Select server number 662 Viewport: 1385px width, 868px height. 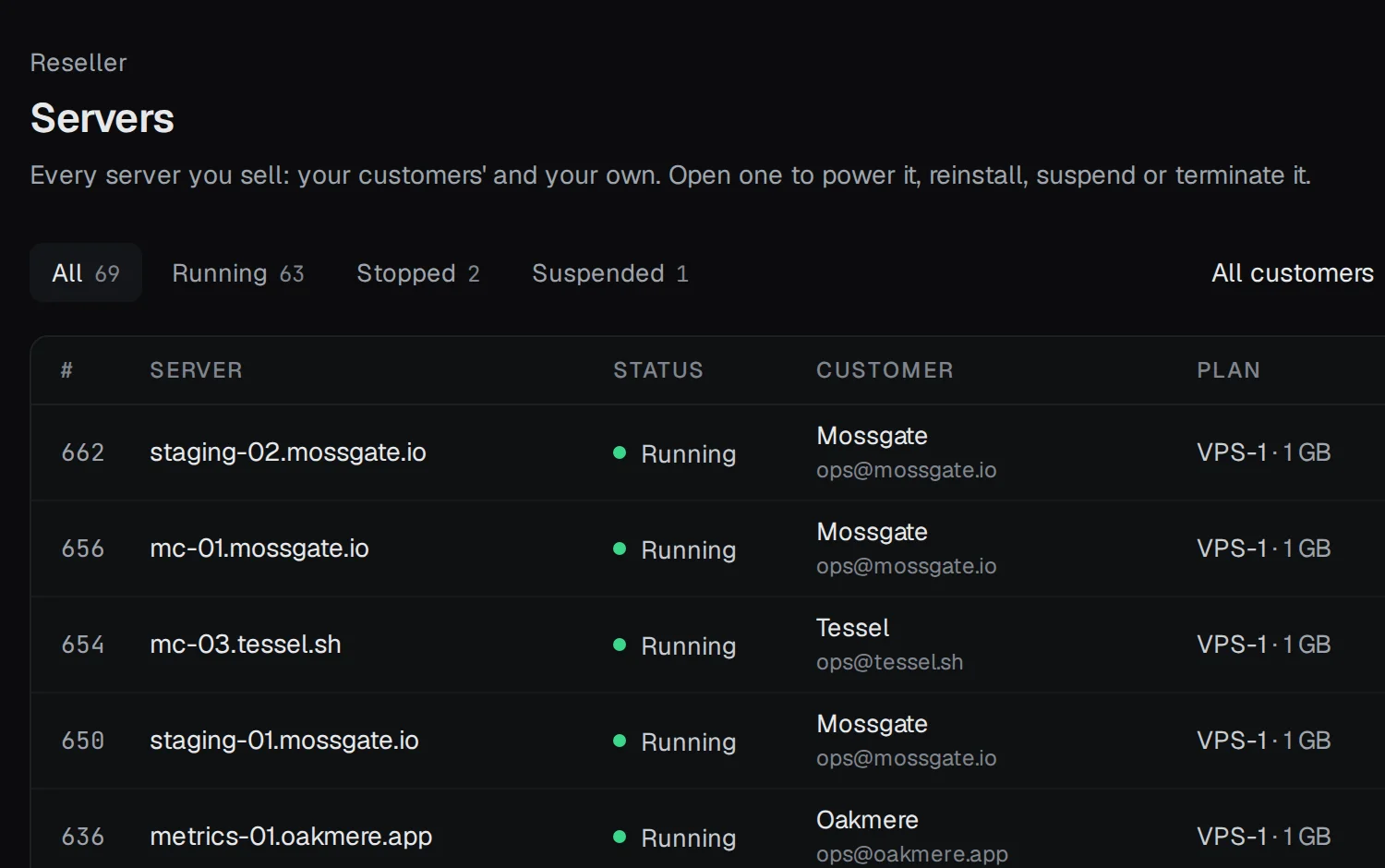tap(83, 452)
